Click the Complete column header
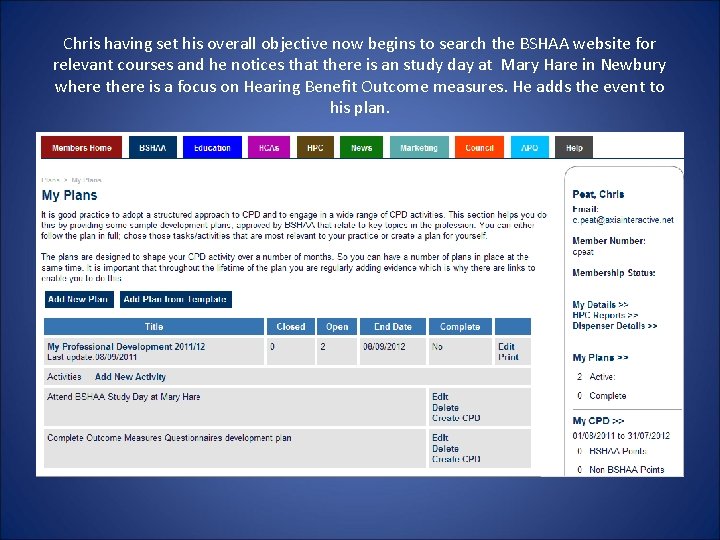This screenshot has height=540, width=720. [x=460, y=326]
